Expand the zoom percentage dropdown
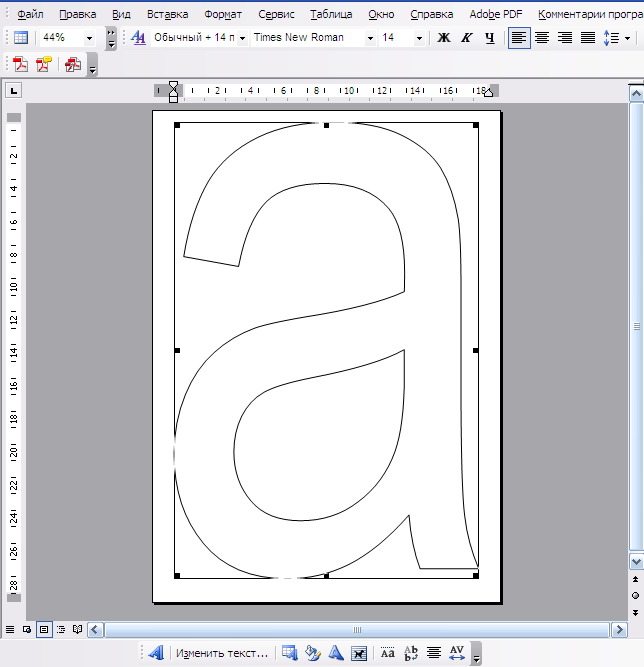644x667 pixels. [x=89, y=38]
